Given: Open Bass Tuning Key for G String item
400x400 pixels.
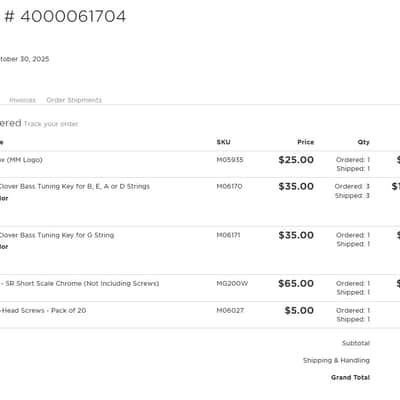Looking at the screenshot, I should 56,235.
